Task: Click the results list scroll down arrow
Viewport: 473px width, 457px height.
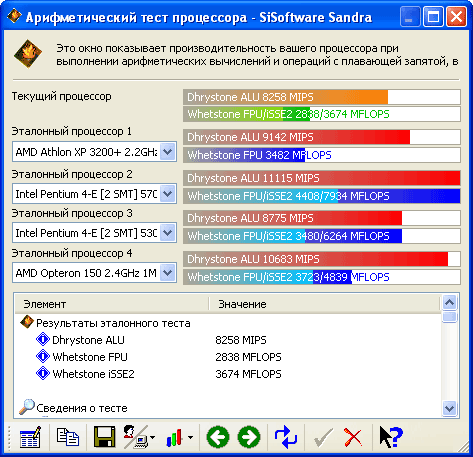Action: point(450,408)
